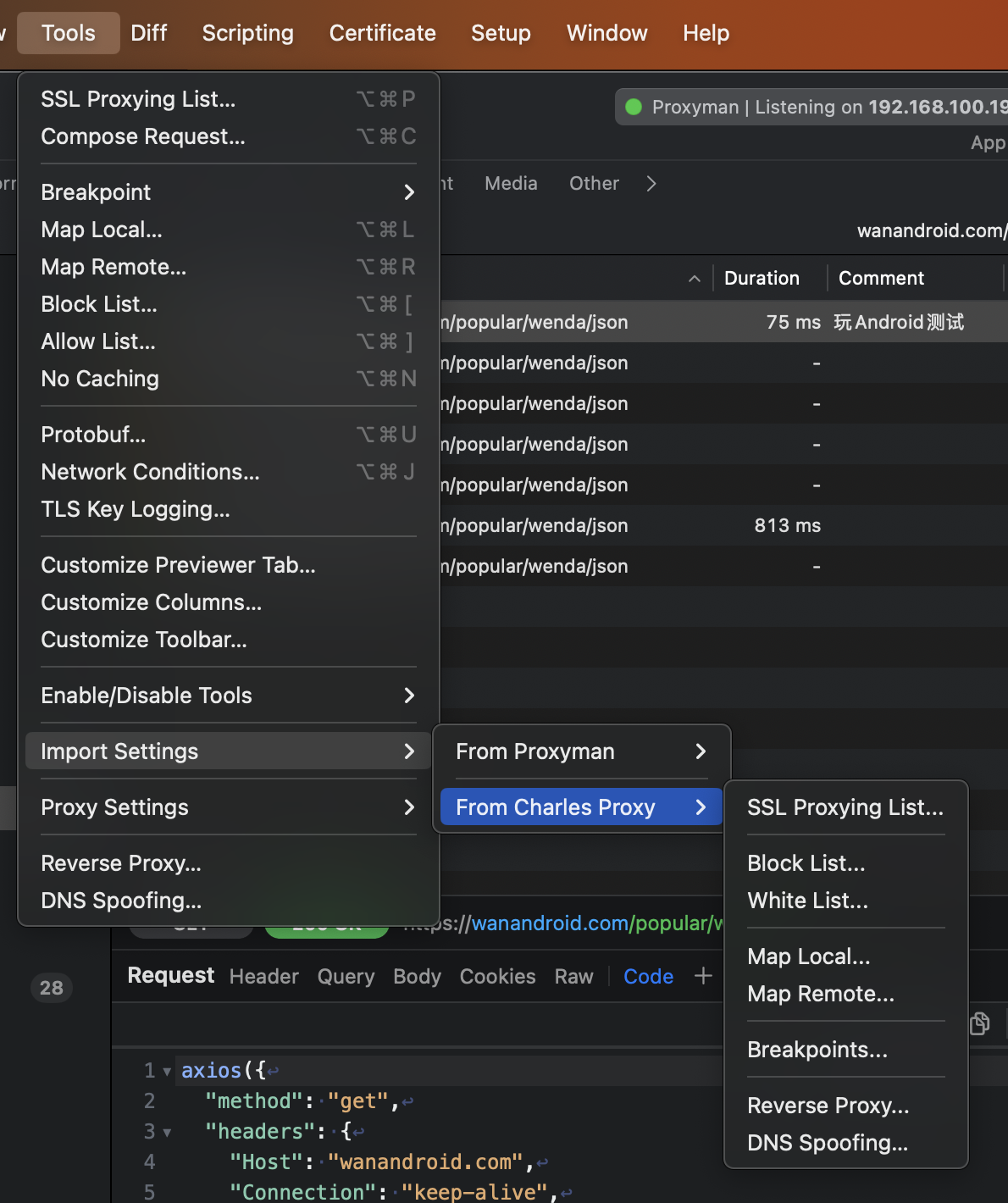Click the copy code icon in the request panel
Screen dimensions: 1008x1203
(979, 1023)
